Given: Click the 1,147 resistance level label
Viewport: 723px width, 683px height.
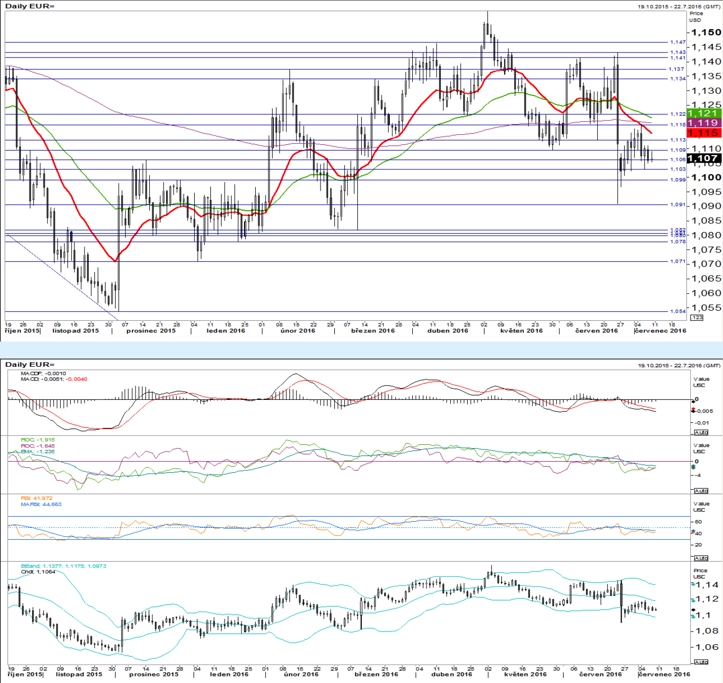Looking at the screenshot, I should pyautogui.click(x=678, y=42).
